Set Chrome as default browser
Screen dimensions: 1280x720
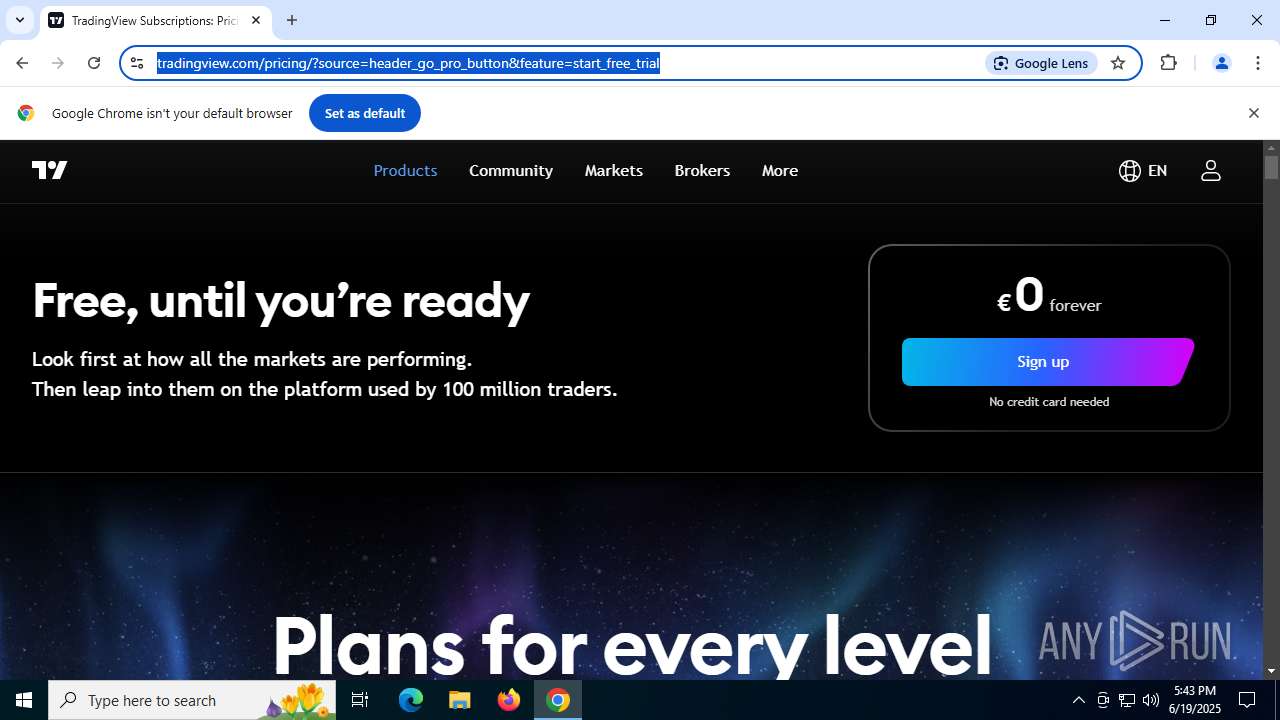tap(365, 113)
